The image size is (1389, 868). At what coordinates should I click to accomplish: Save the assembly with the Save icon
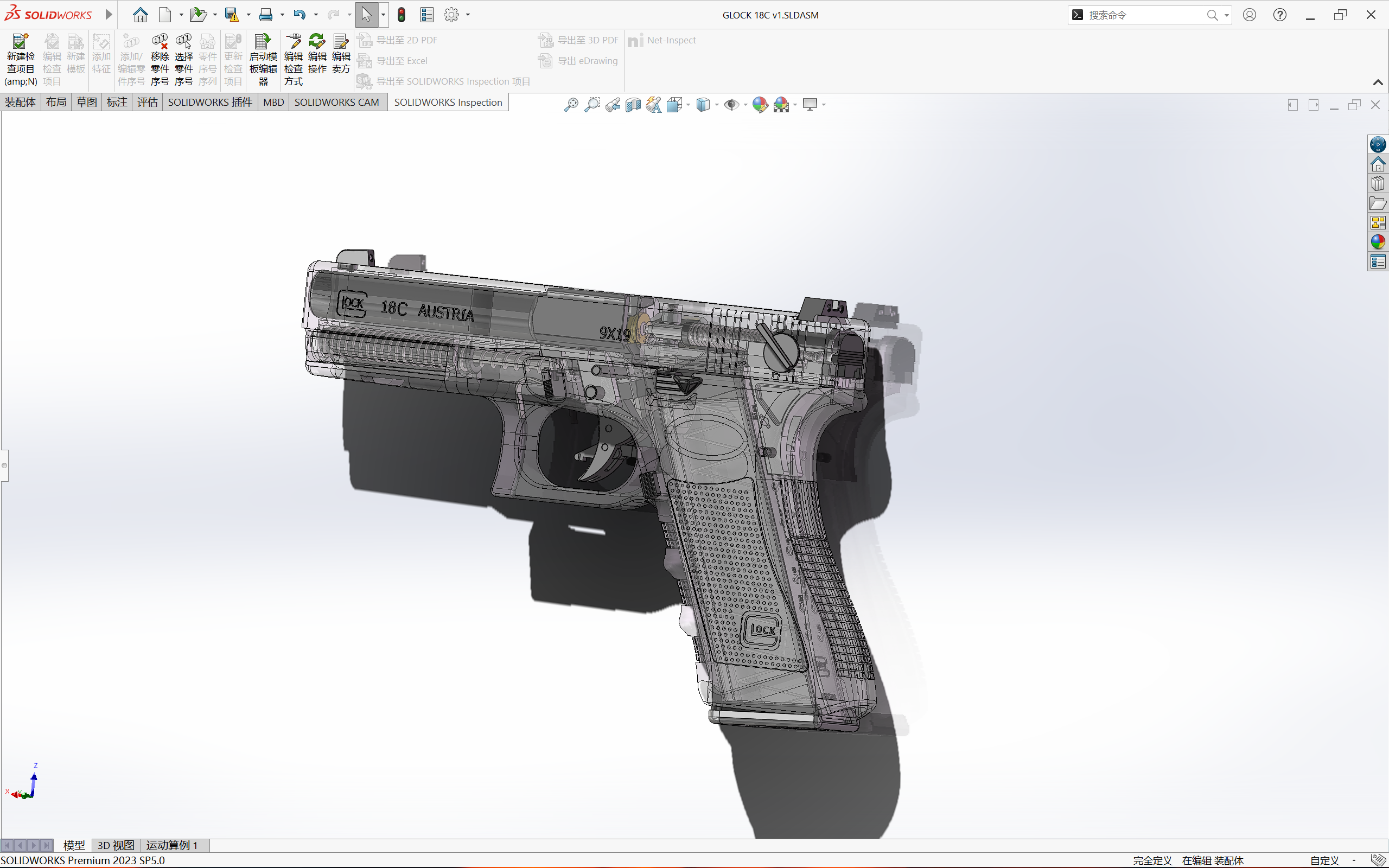231,15
